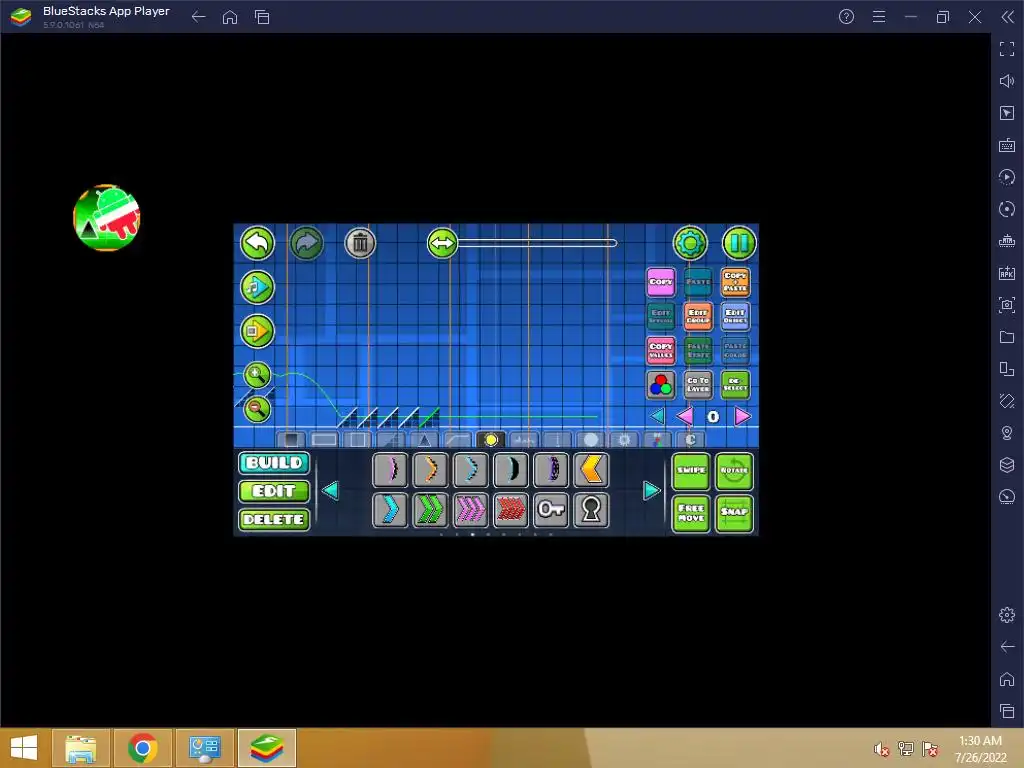Go to next layer with pink right arrow

743,416
